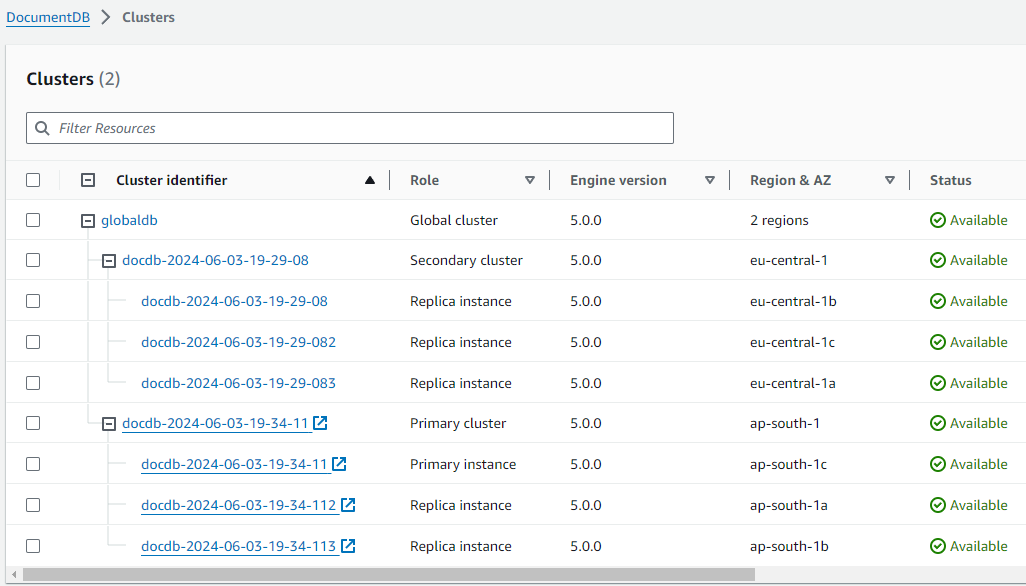The width and height of the screenshot is (1026, 586).
Task: Click Available status icon for the ap-south-1 primary cluster
Action: 938,423
